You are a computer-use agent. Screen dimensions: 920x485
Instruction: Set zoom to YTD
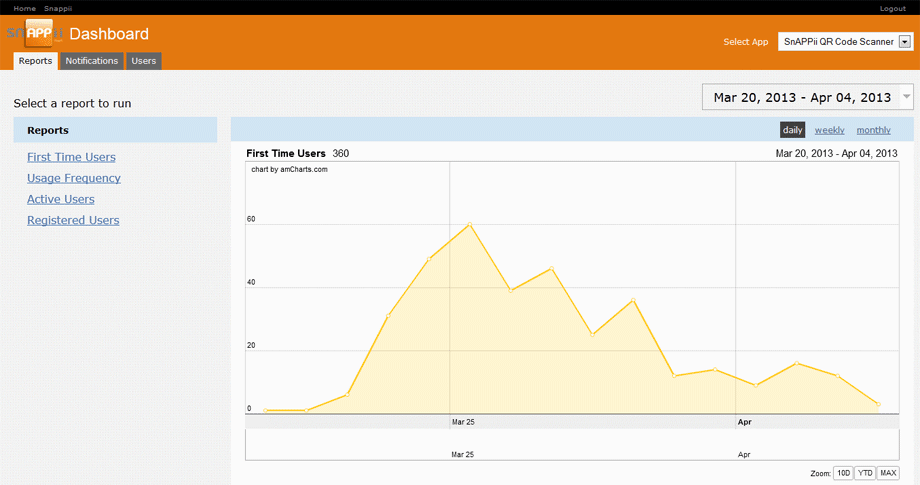[865, 473]
